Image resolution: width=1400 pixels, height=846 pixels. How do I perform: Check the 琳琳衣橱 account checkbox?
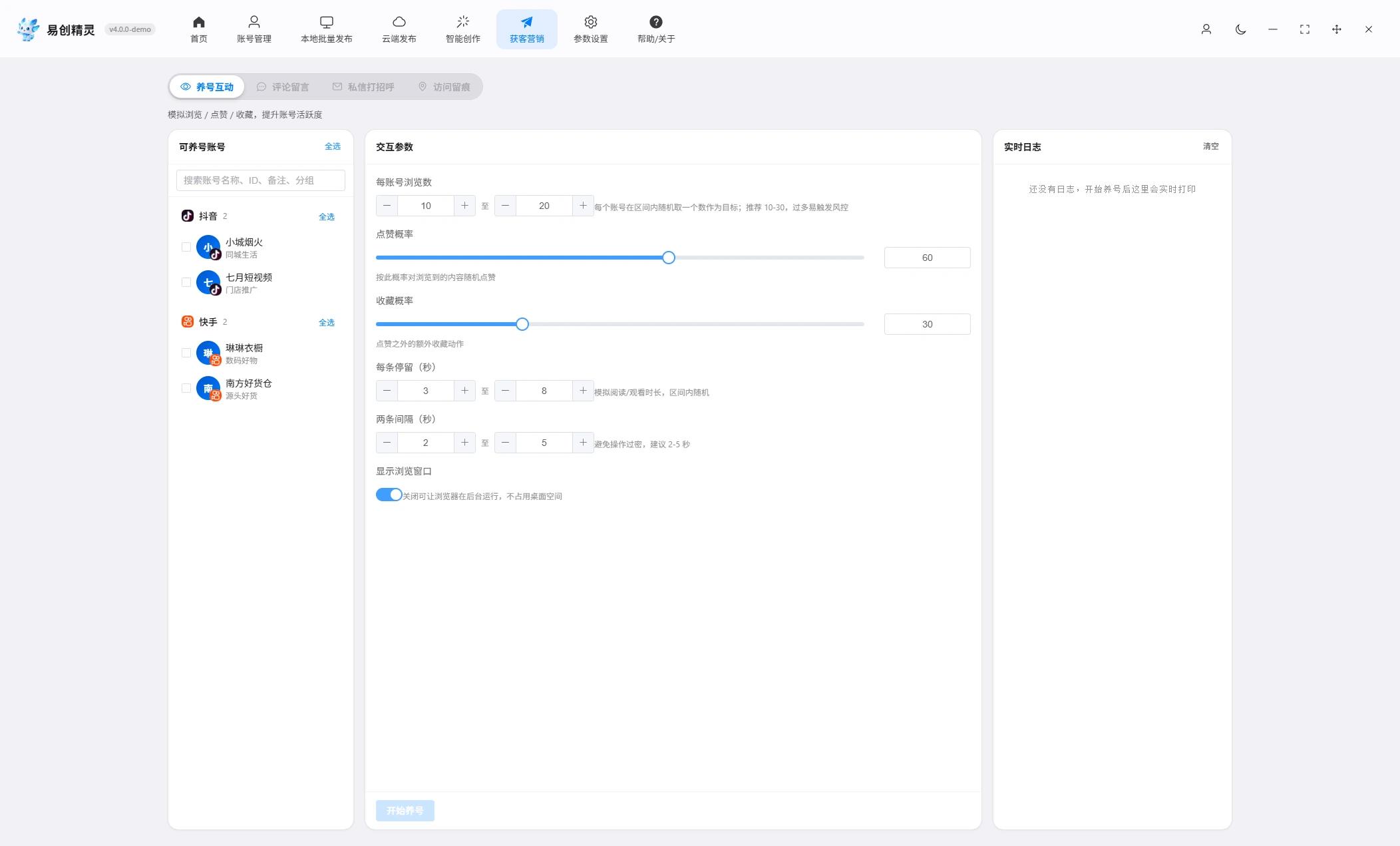(x=186, y=353)
